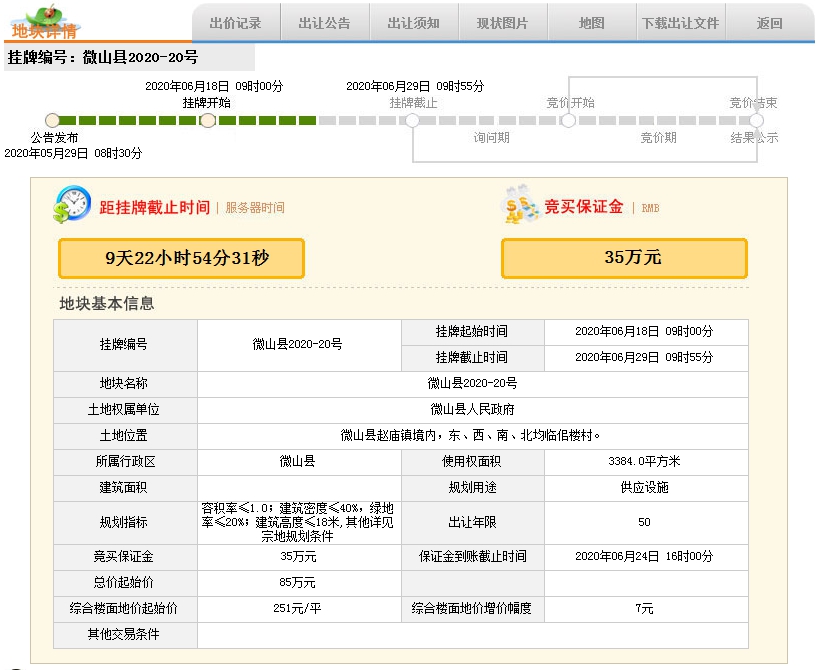The width and height of the screenshot is (820, 670).
Task: Click the 所属行政区 value 微山县
Action: (x=298, y=461)
